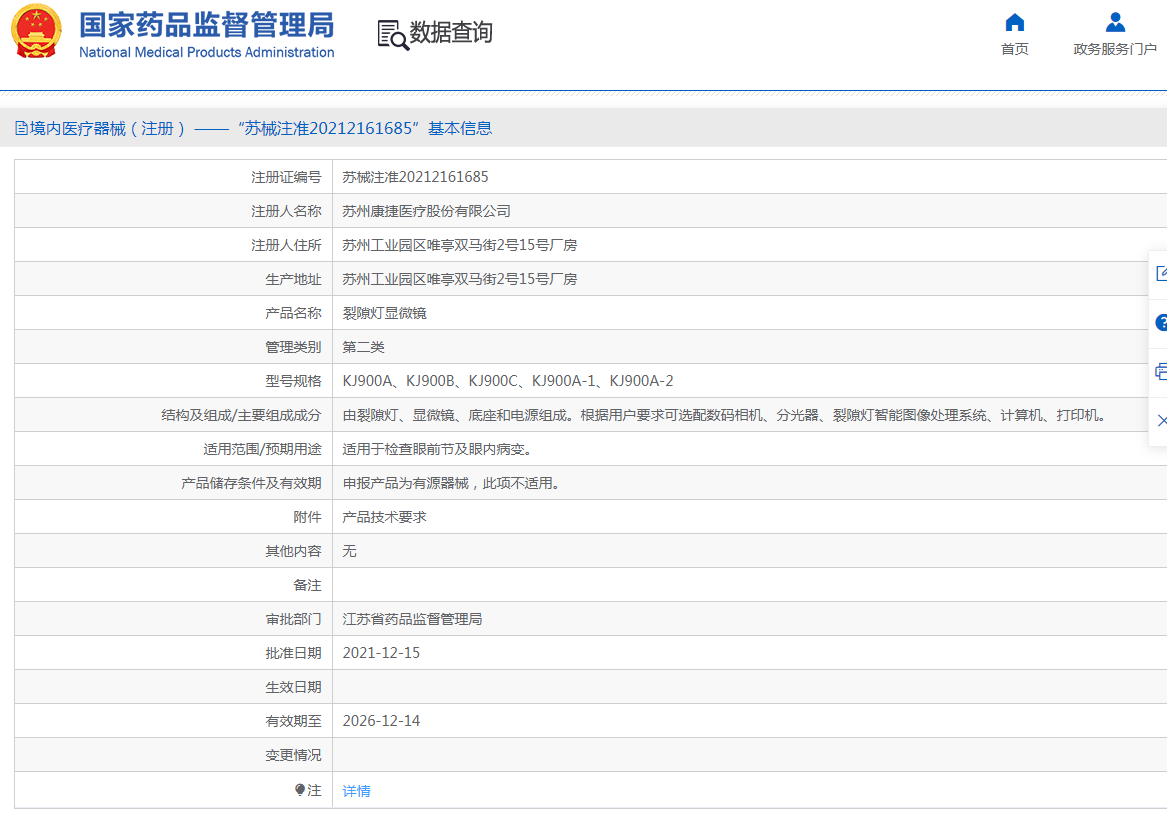Screen dimensions: 1167x817
Task: Click the document icon before 境内医疗器械（注册）
Action: pyautogui.click(x=19, y=128)
